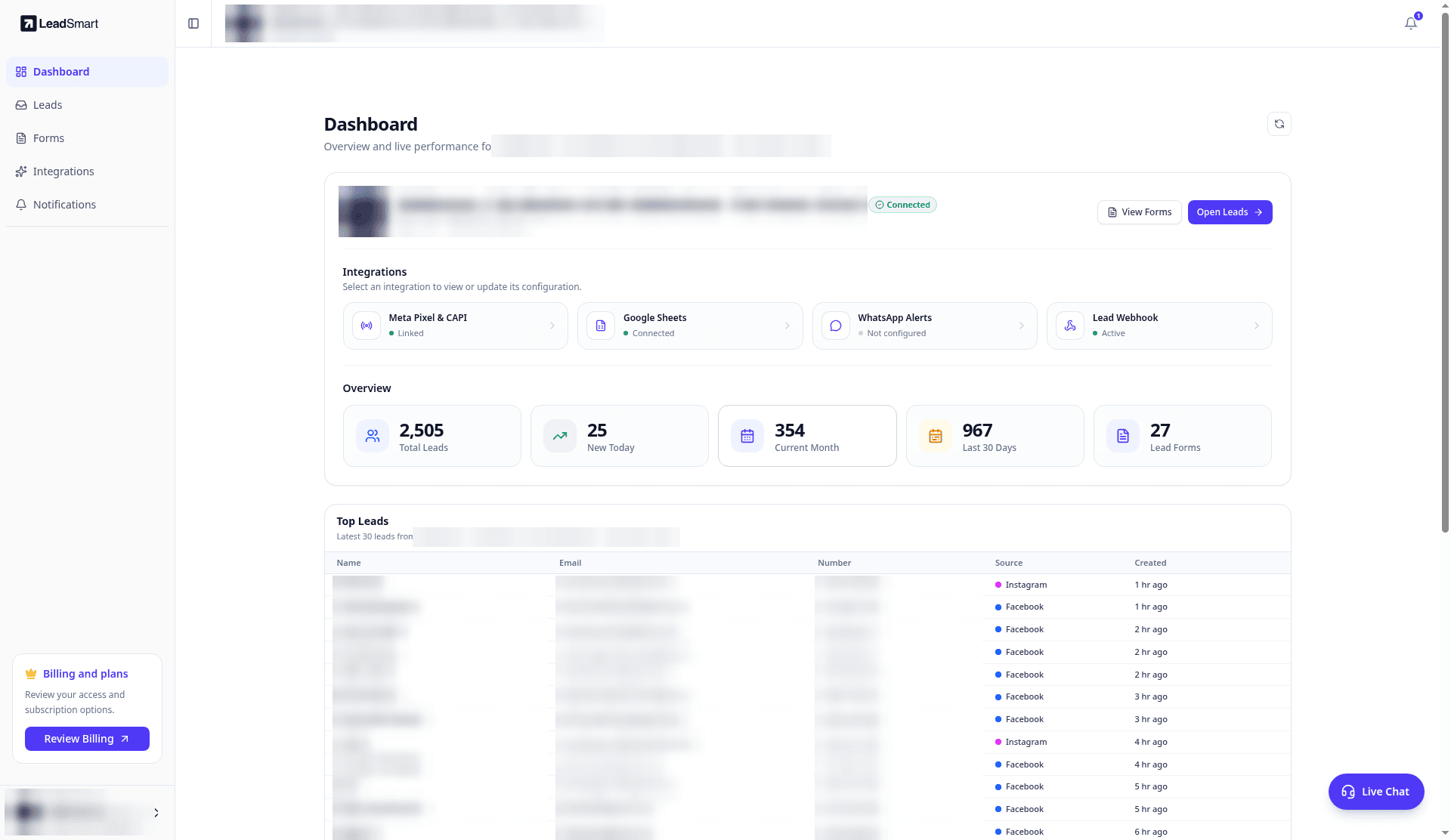Image resolution: width=1451 pixels, height=840 pixels.
Task: Expand Meta Pixel & CAPI chevron
Action: 552,326
